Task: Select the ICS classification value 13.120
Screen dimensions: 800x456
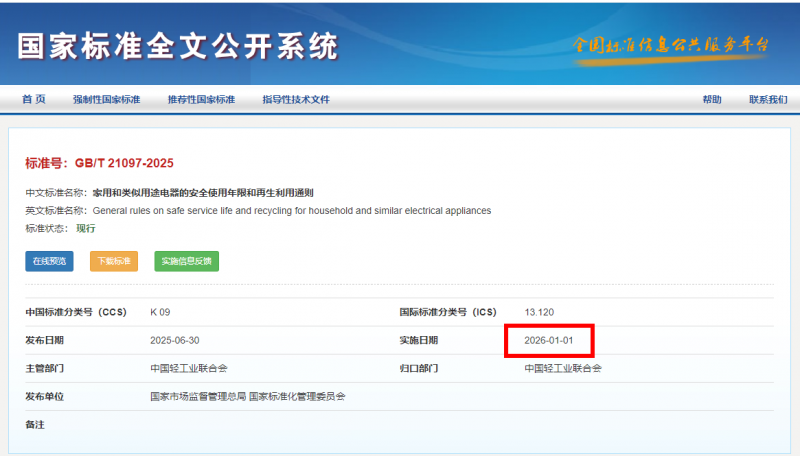Action: coord(541,312)
